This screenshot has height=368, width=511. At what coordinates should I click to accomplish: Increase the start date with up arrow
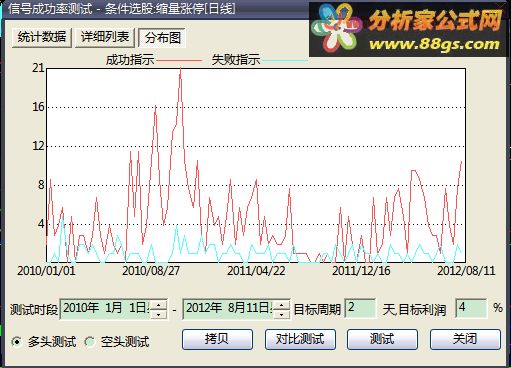click(159, 304)
